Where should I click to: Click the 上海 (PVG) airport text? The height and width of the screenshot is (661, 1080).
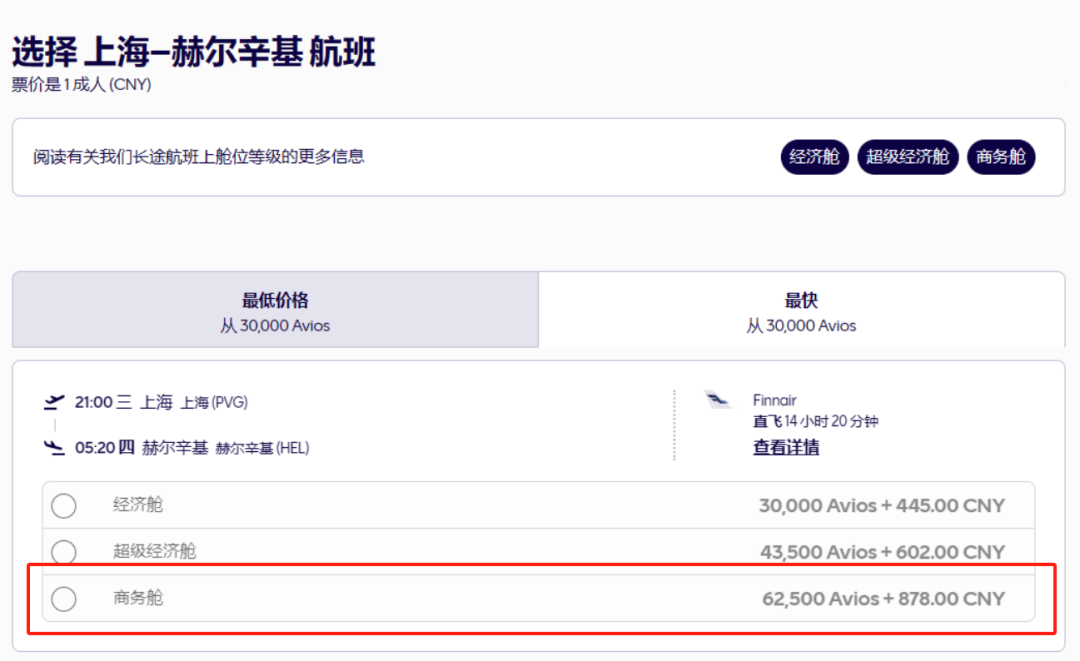tap(214, 403)
